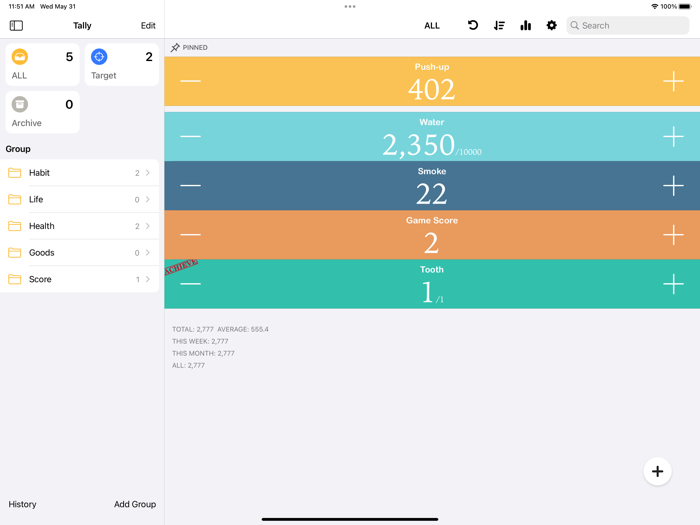Tap the Edit button in sidebar
Image resolution: width=700 pixels, height=525 pixels.
[x=148, y=25]
